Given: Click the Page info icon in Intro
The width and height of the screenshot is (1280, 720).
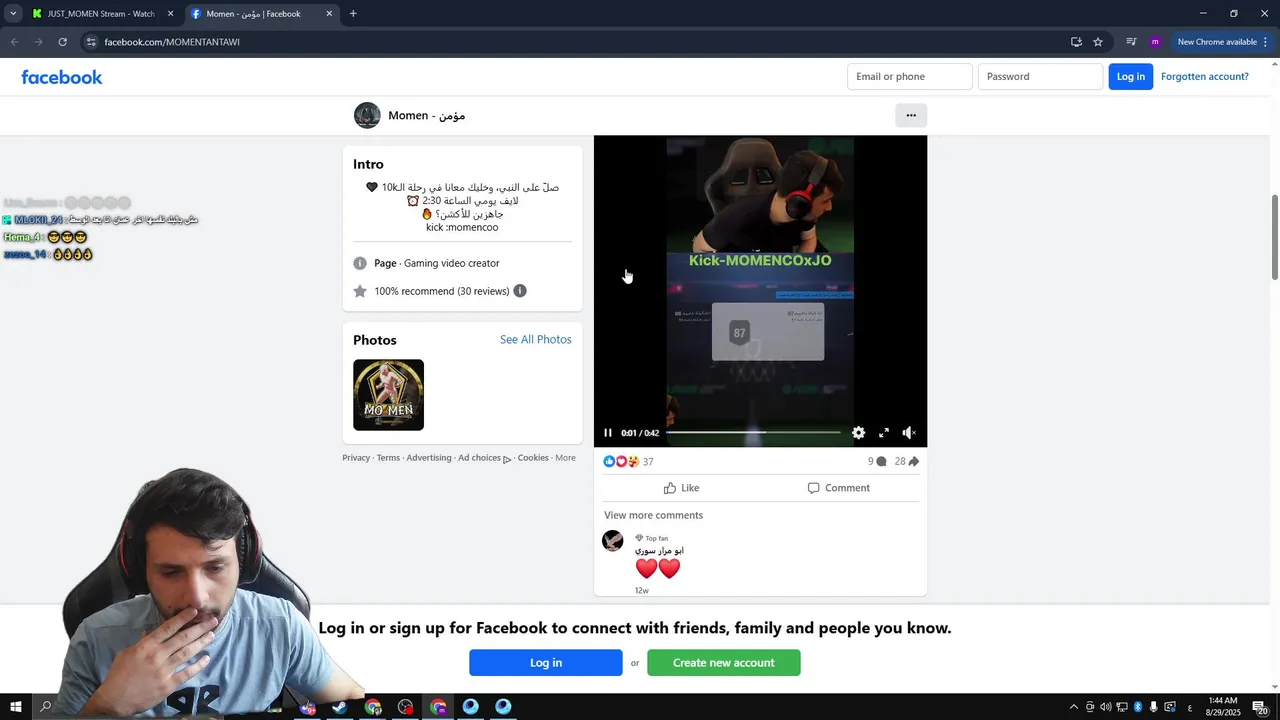Looking at the screenshot, I should 360,263.
